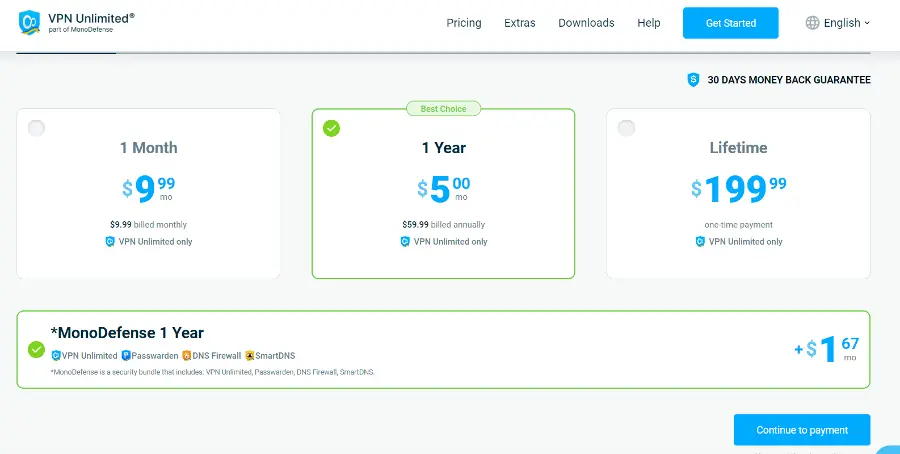Click VPN Unlimited icon in 1 Month card
The width and height of the screenshot is (900, 454).
click(110, 242)
